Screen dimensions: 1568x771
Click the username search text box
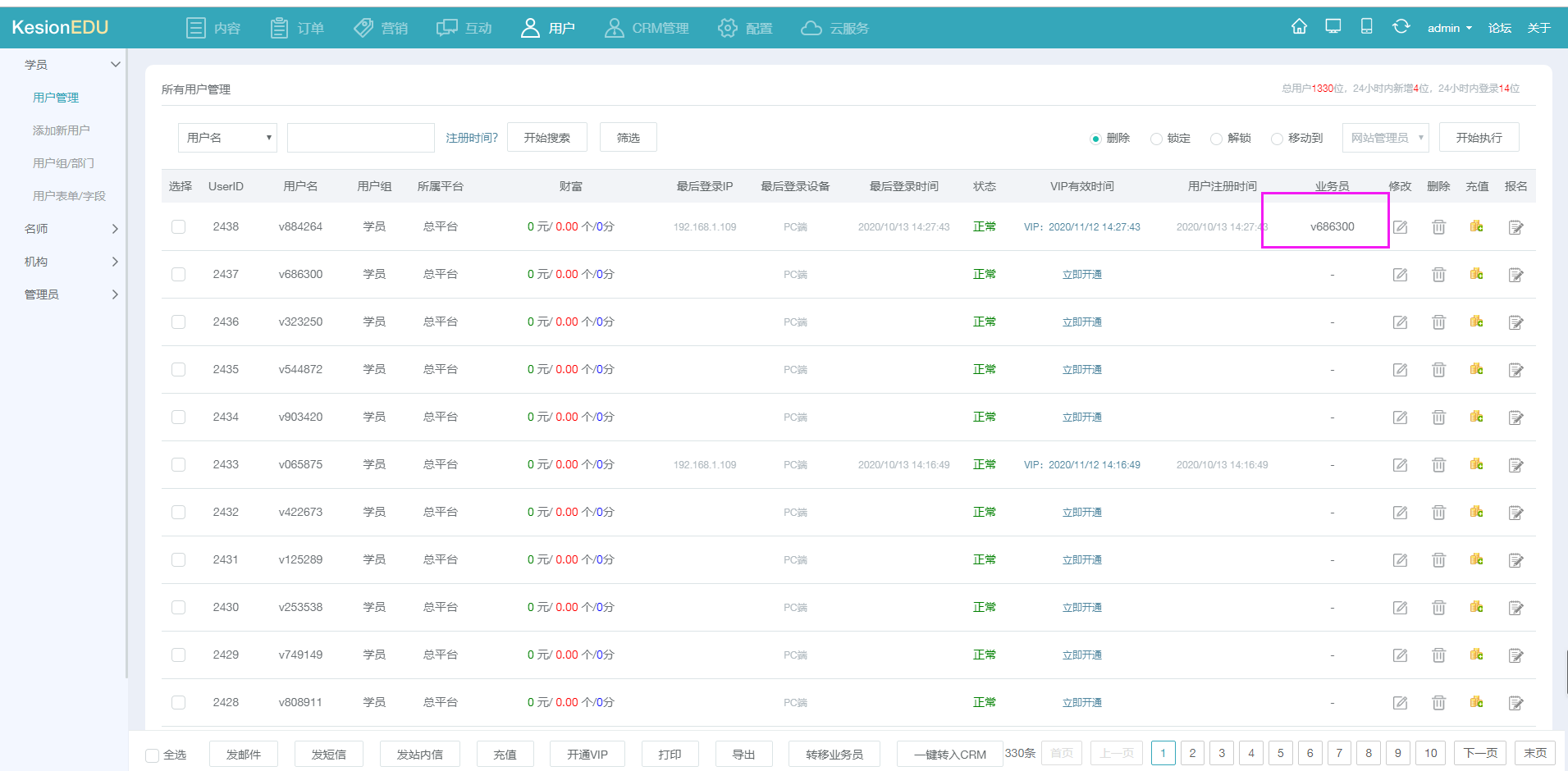coord(360,138)
